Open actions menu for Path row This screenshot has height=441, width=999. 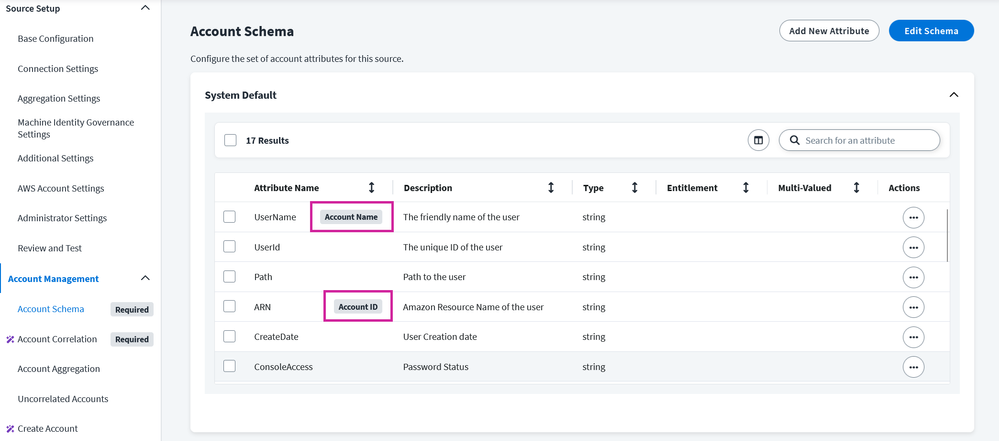click(x=914, y=277)
